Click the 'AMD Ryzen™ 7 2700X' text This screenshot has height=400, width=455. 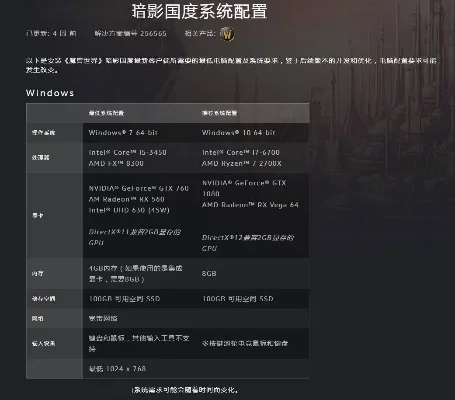coord(242,163)
